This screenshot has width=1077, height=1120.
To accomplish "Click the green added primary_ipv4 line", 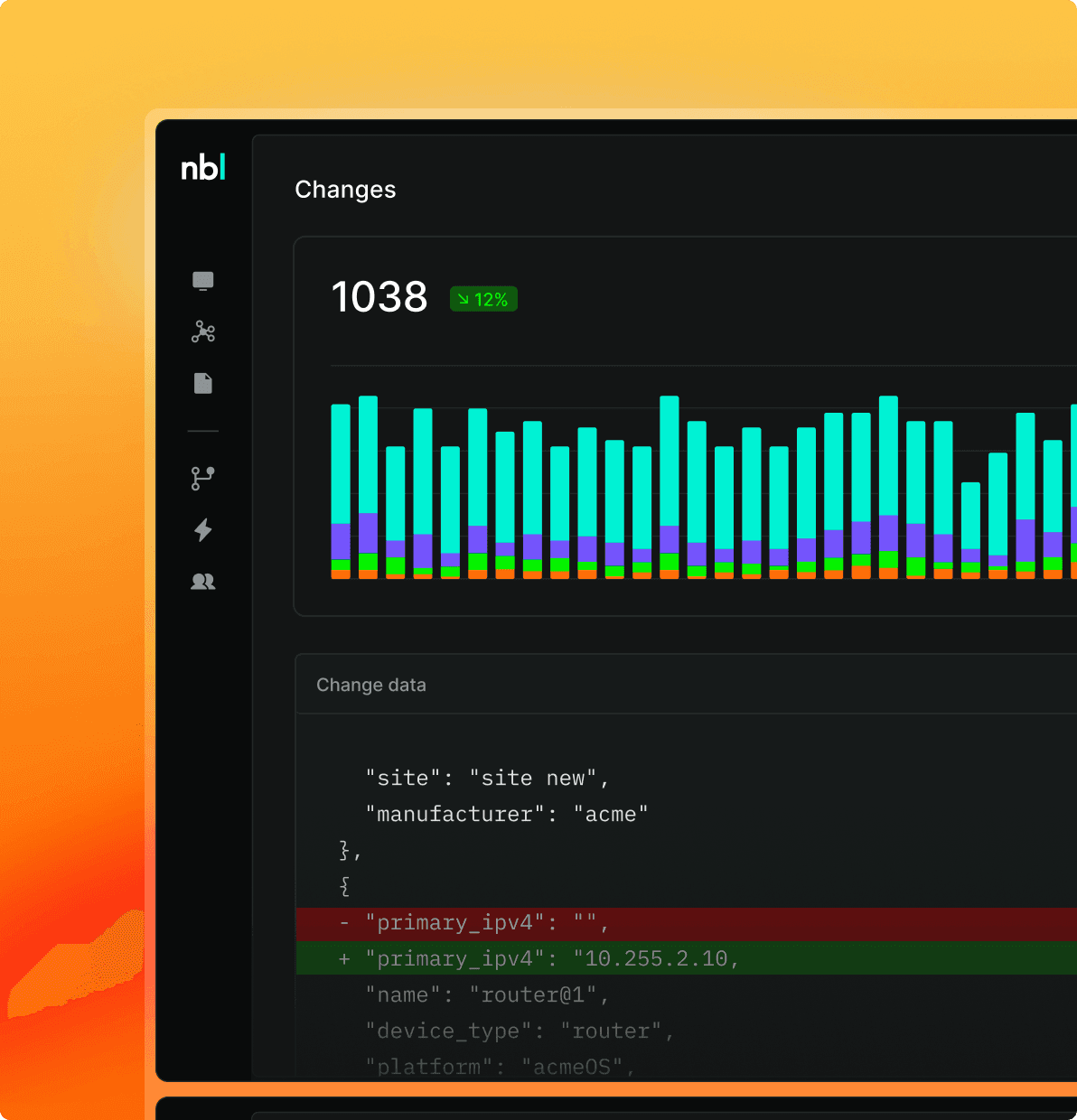I will pos(551,958).
